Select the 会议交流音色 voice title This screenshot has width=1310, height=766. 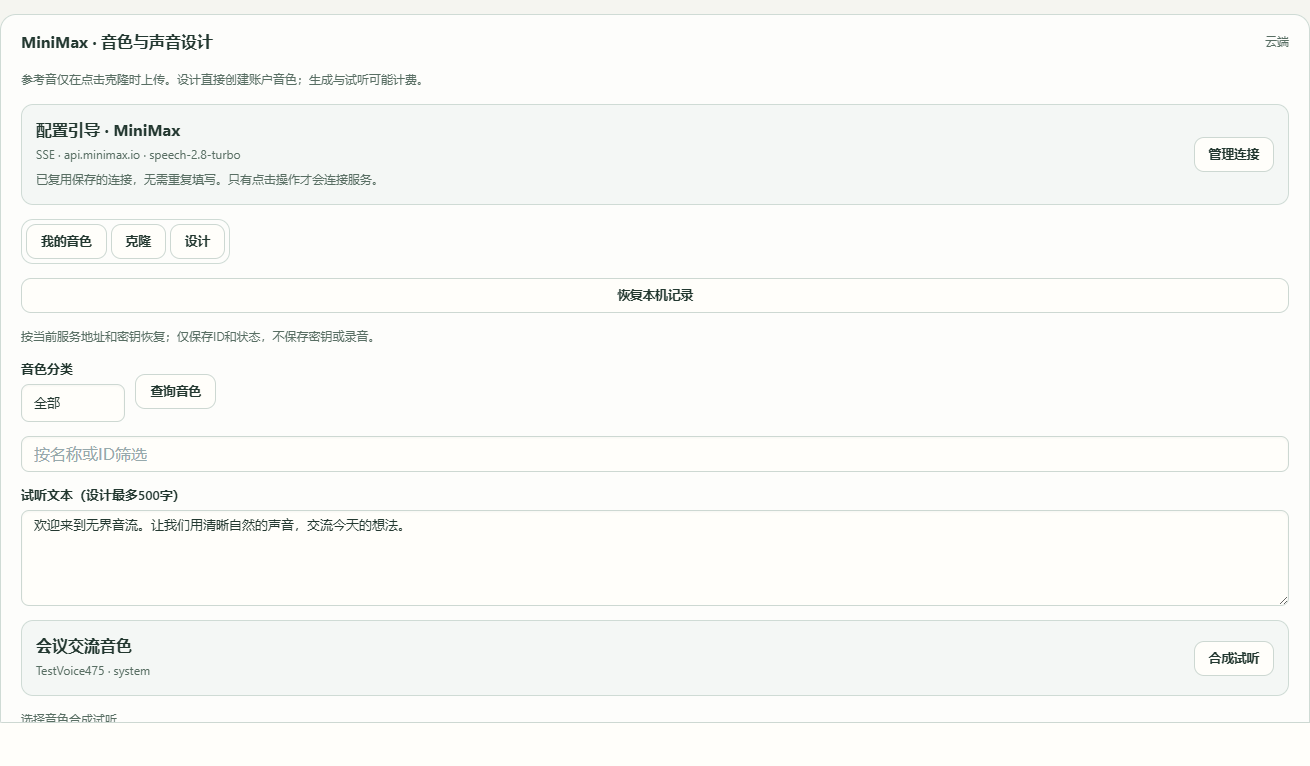click(84, 646)
